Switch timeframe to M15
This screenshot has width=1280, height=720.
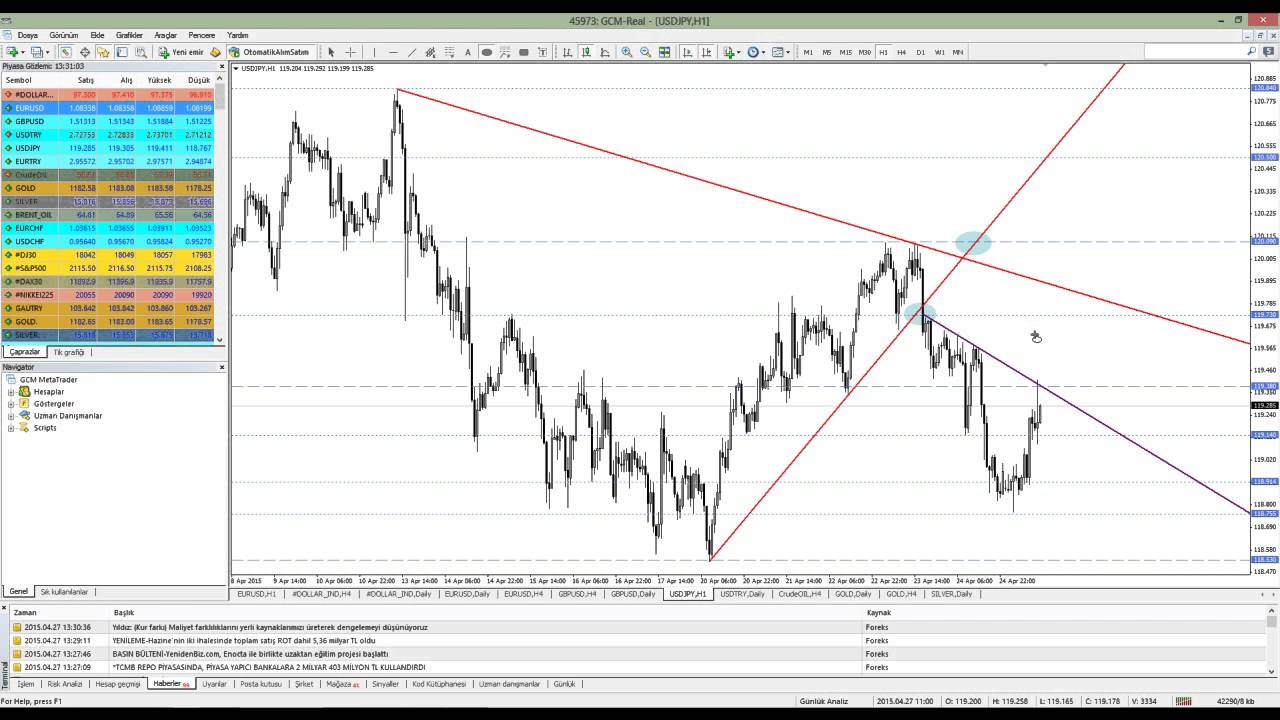tap(845, 52)
